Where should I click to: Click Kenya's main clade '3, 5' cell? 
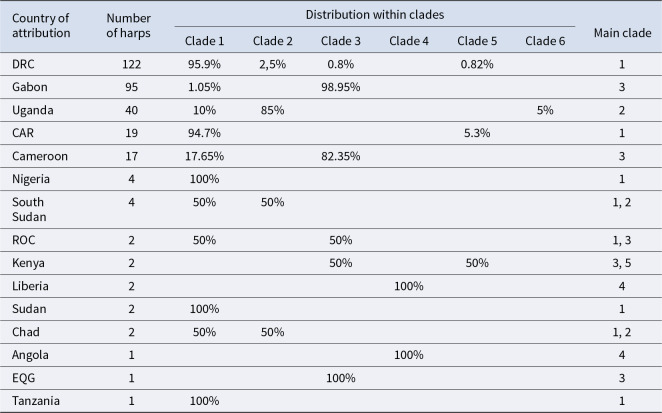(622, 263)
